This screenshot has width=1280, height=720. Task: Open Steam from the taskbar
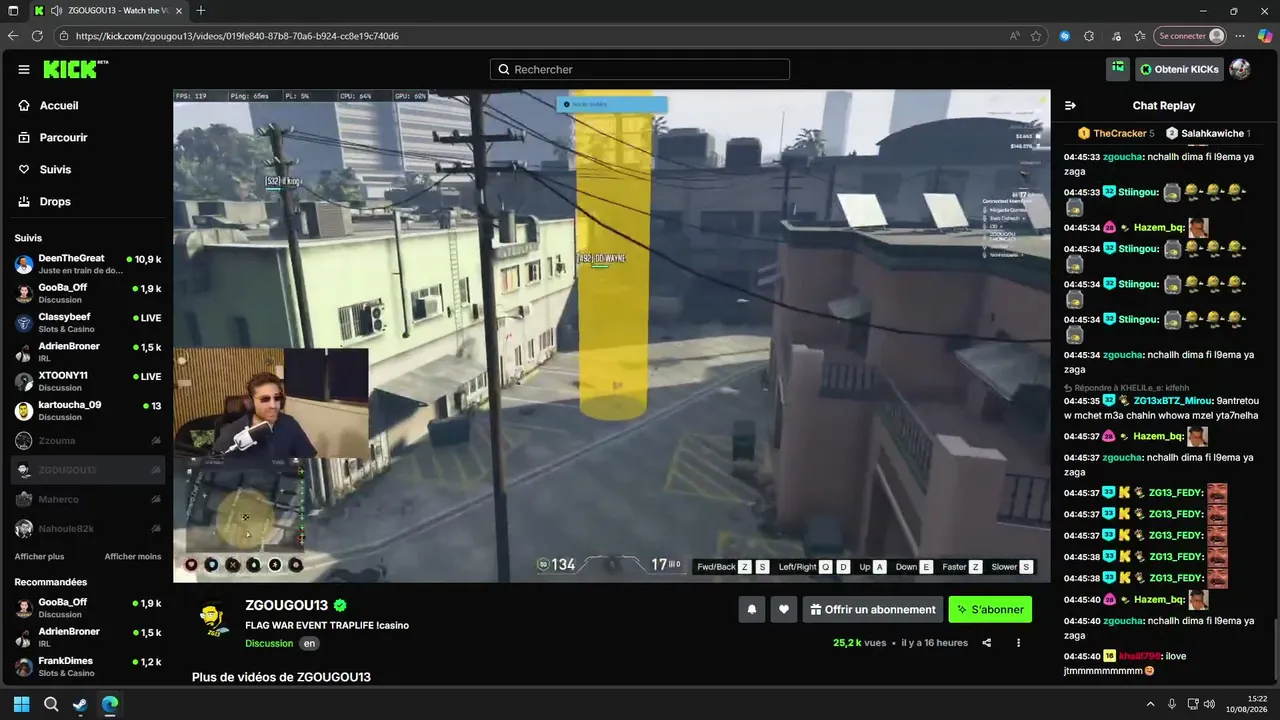point(80,704)
